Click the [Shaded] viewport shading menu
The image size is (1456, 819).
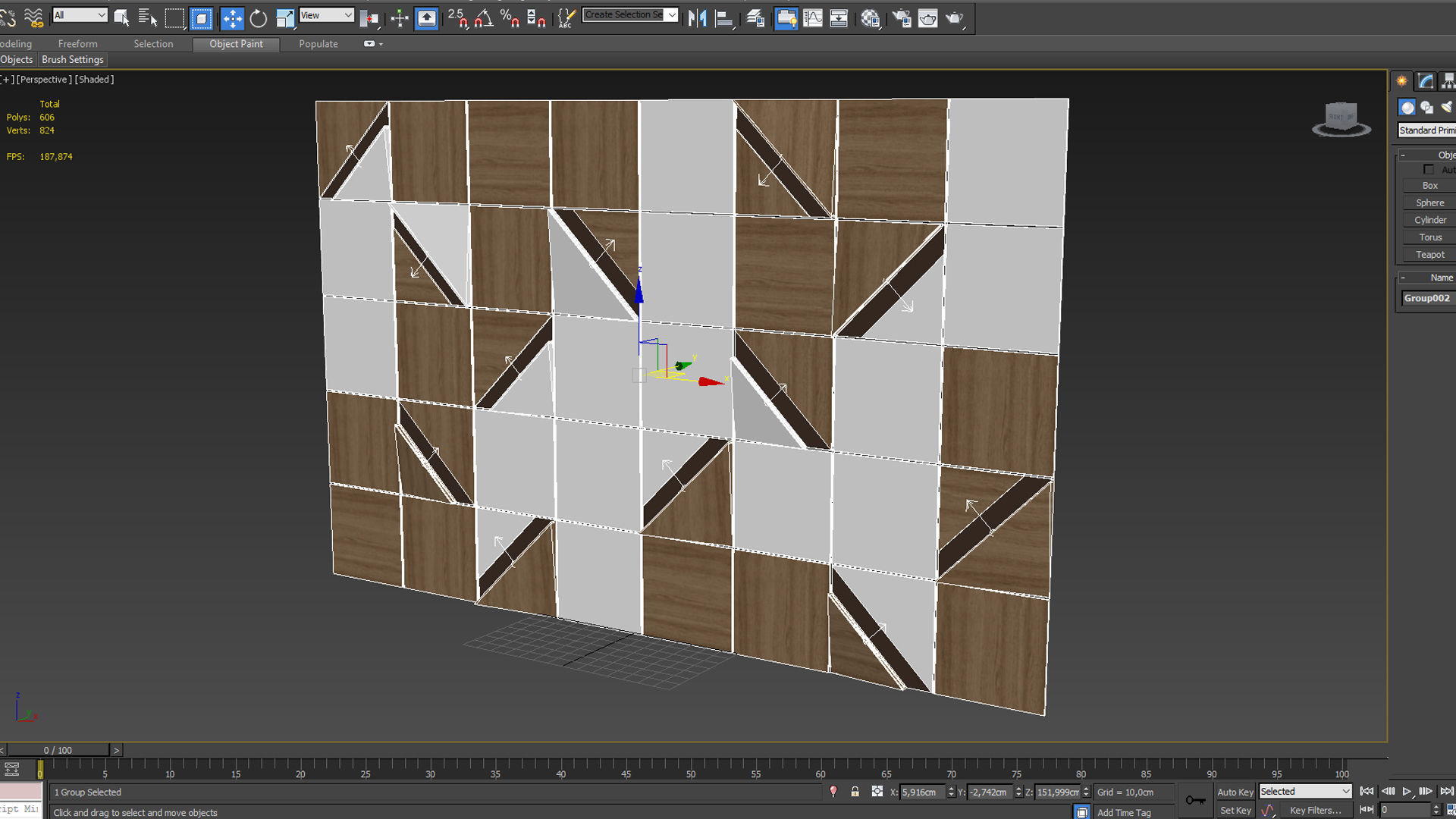(95, 80)
